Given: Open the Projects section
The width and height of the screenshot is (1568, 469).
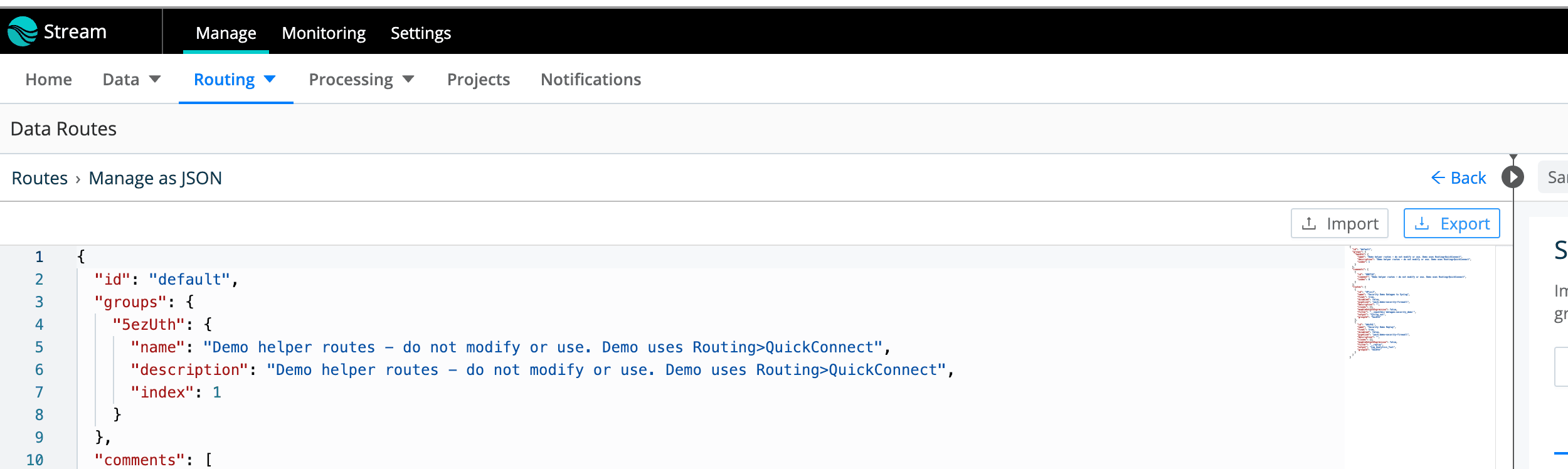Looking at the screenshot, I should [x=478, y=80].
